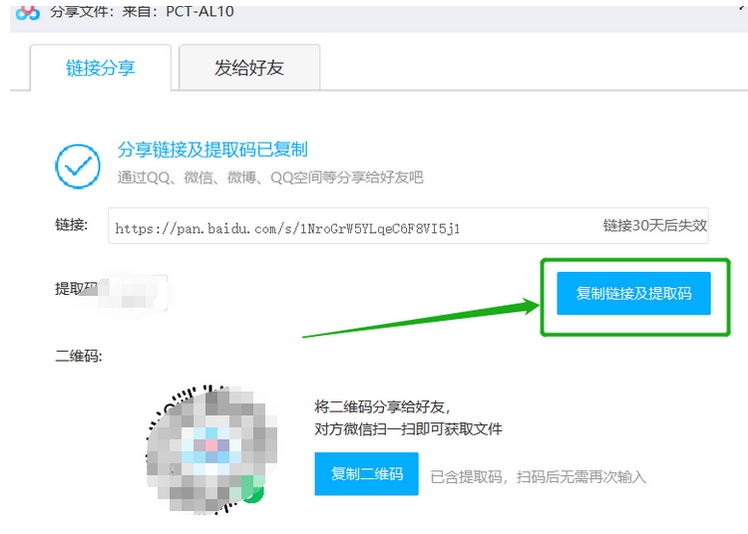The width and height of the screenshot is (748, 534).
Task: Select the share link input field
Action: pyautogui.click(x=408, y=226)
